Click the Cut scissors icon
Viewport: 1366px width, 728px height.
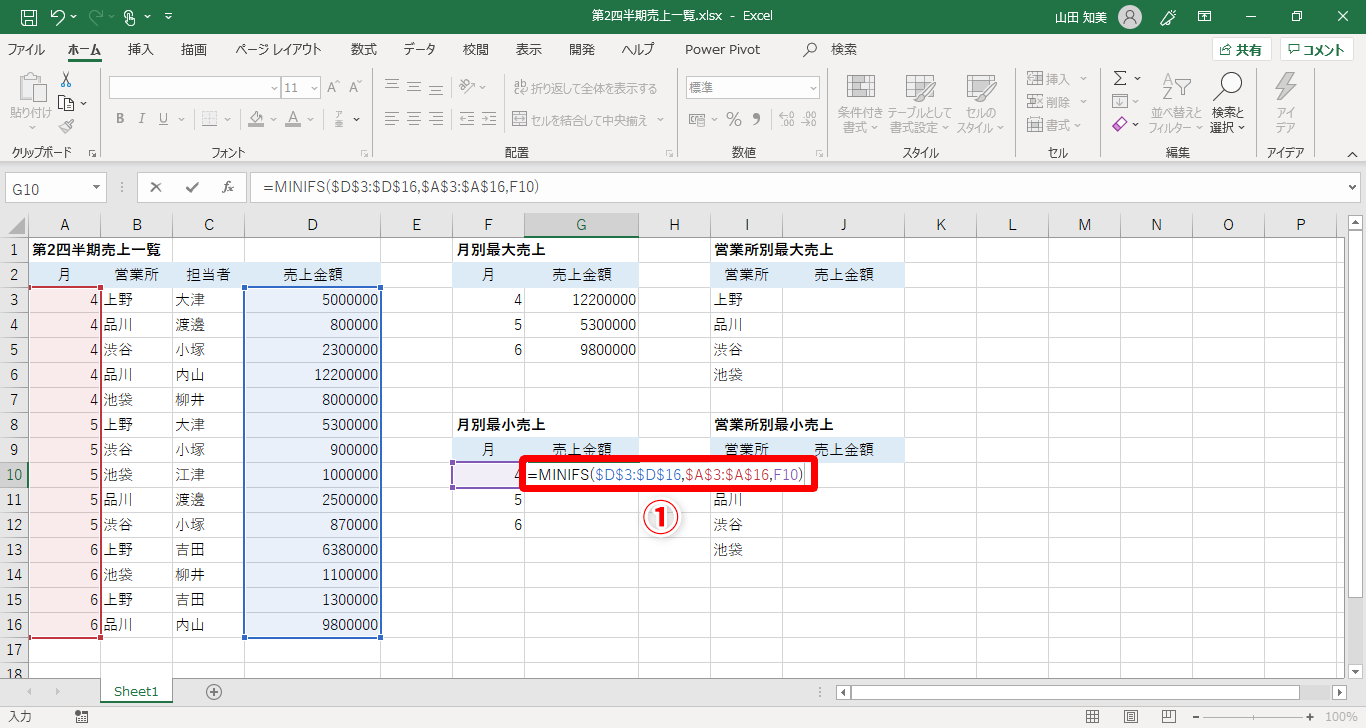pos(66,80)
